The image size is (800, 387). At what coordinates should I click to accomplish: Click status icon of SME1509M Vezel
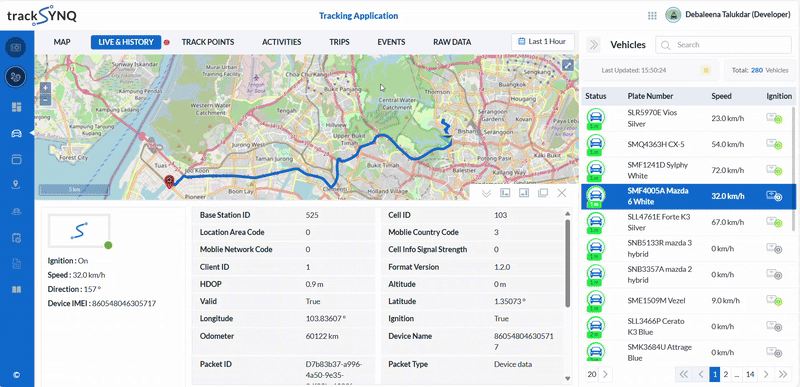[x=595, y=300]
